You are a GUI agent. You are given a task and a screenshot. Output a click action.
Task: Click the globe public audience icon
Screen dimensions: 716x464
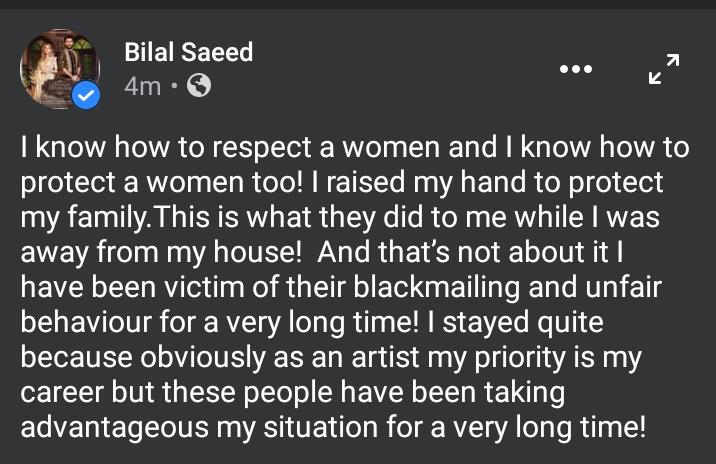pyautogui.click(x=199, y=86)
